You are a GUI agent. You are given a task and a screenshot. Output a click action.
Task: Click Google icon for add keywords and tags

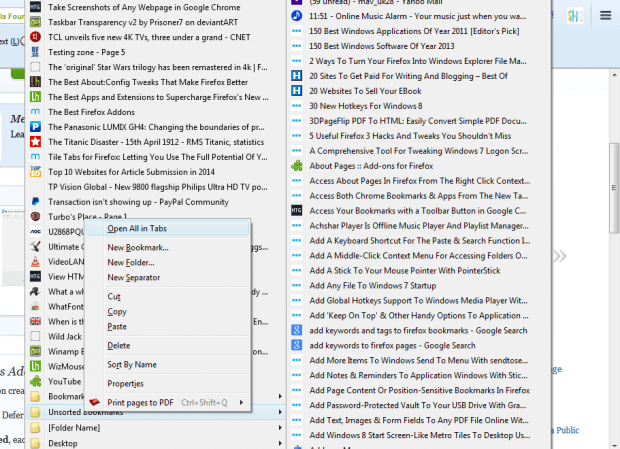pyautogui.click(x=297, y=330)
